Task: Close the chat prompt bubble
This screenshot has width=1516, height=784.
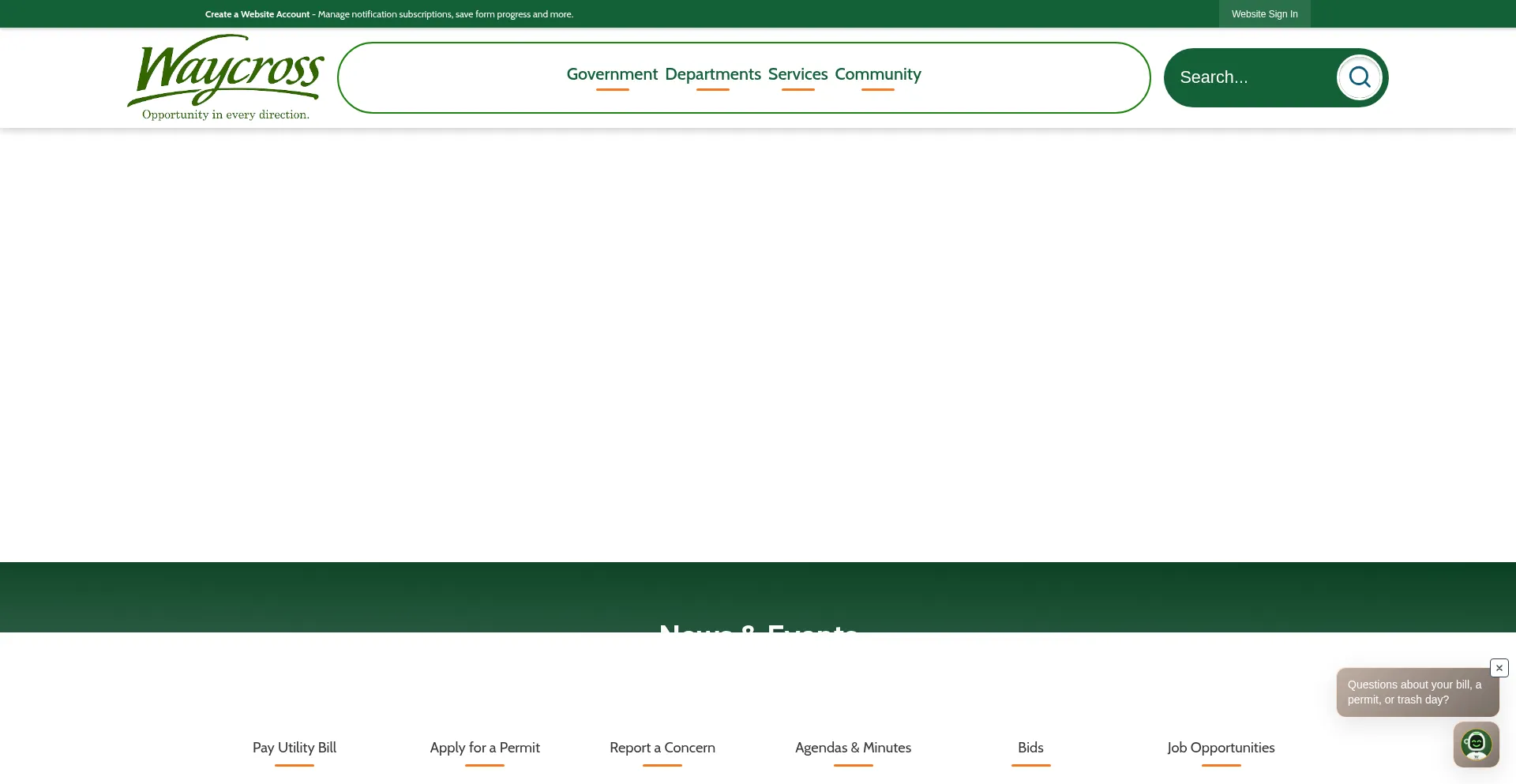Action: [x=1499, y=668]
